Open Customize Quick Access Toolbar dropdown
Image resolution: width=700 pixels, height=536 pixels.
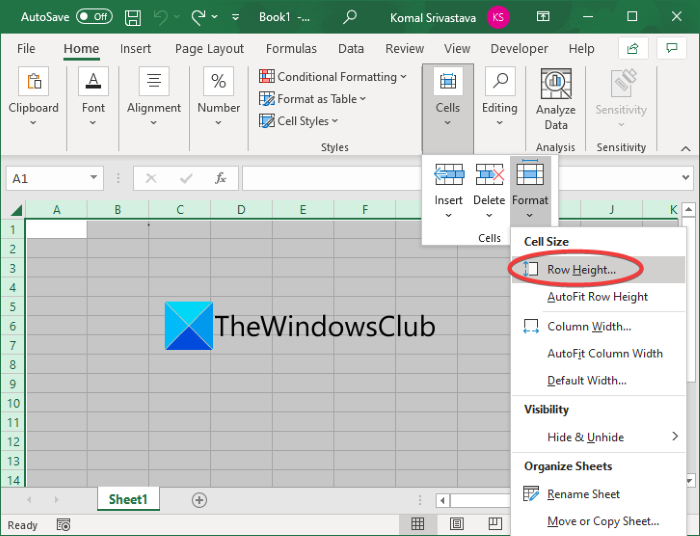point(235,17)
